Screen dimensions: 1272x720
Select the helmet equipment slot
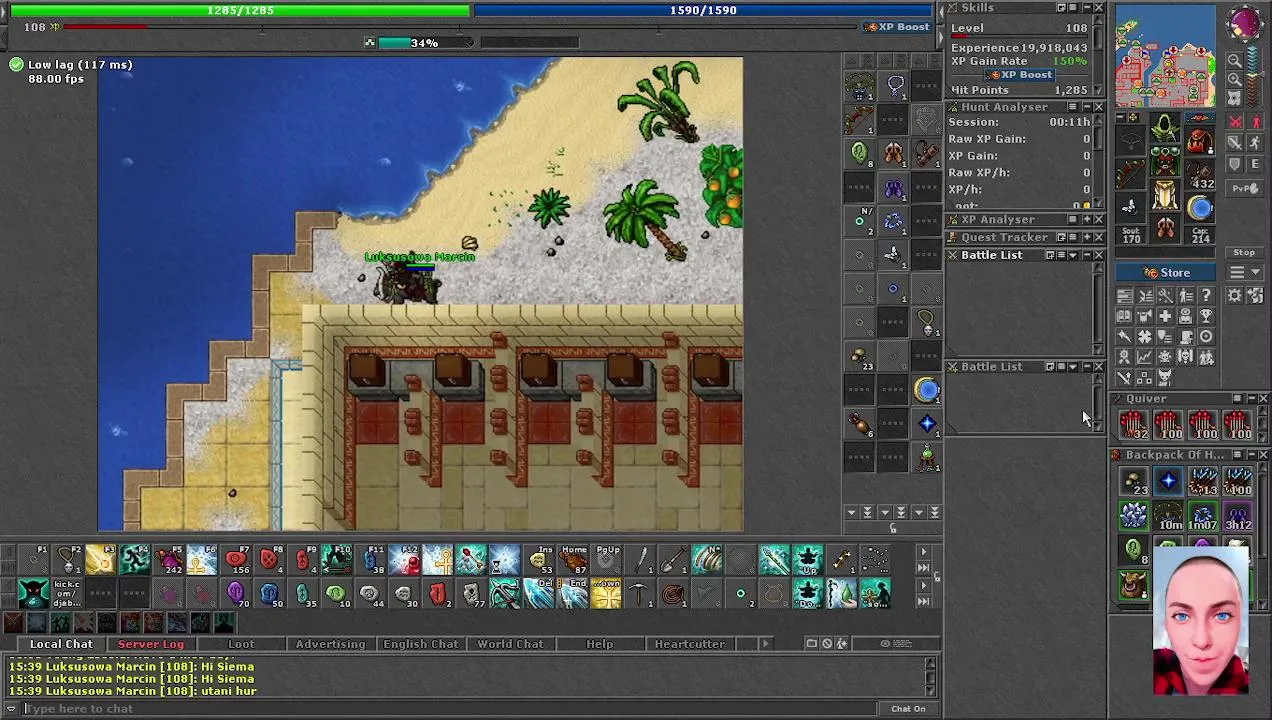click(1165, 128)
